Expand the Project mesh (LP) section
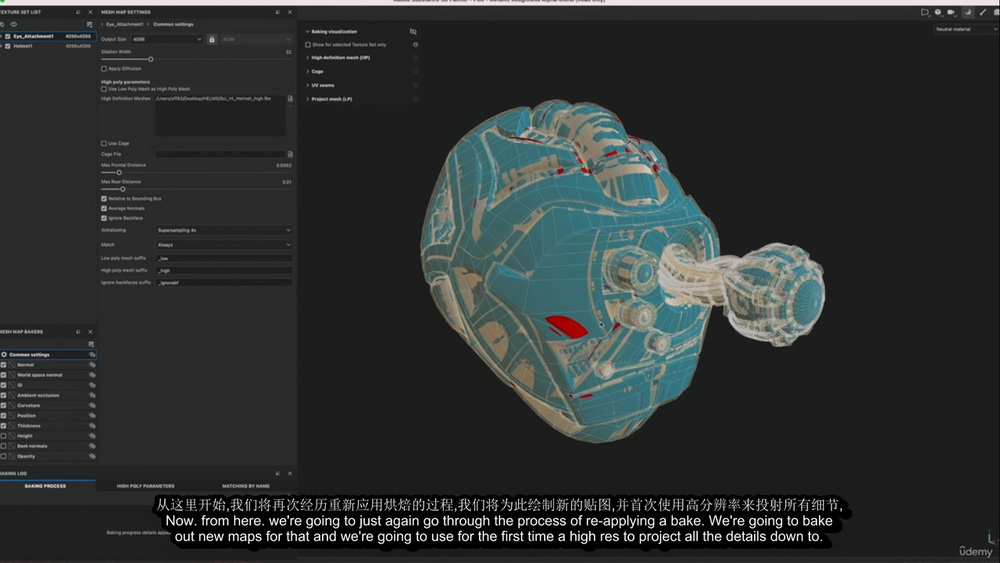1000x563 pixels. click(307, 99)
